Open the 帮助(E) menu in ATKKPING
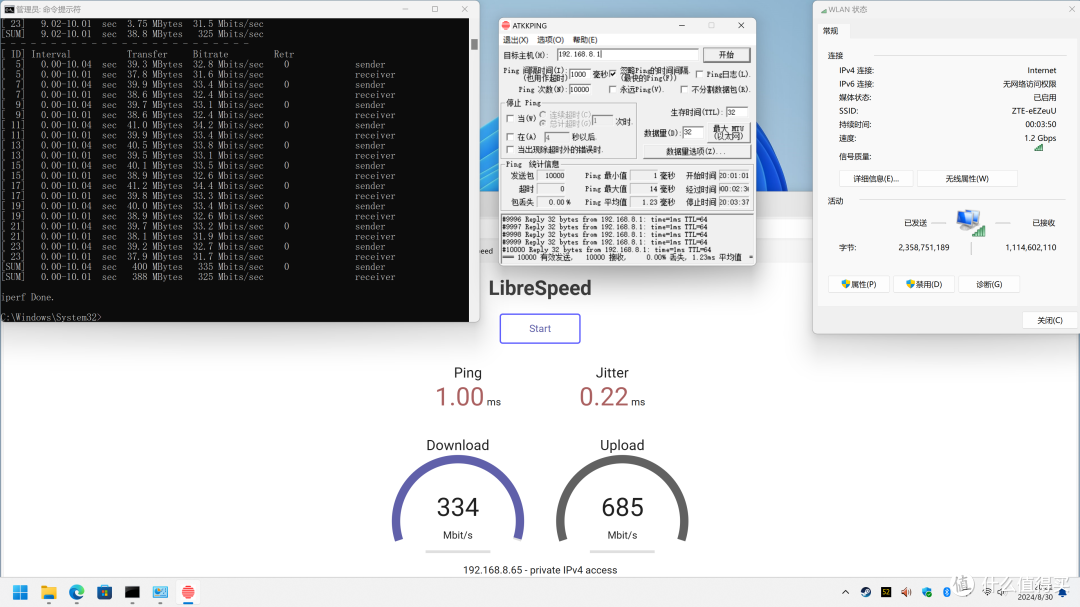 click(585, 40)
